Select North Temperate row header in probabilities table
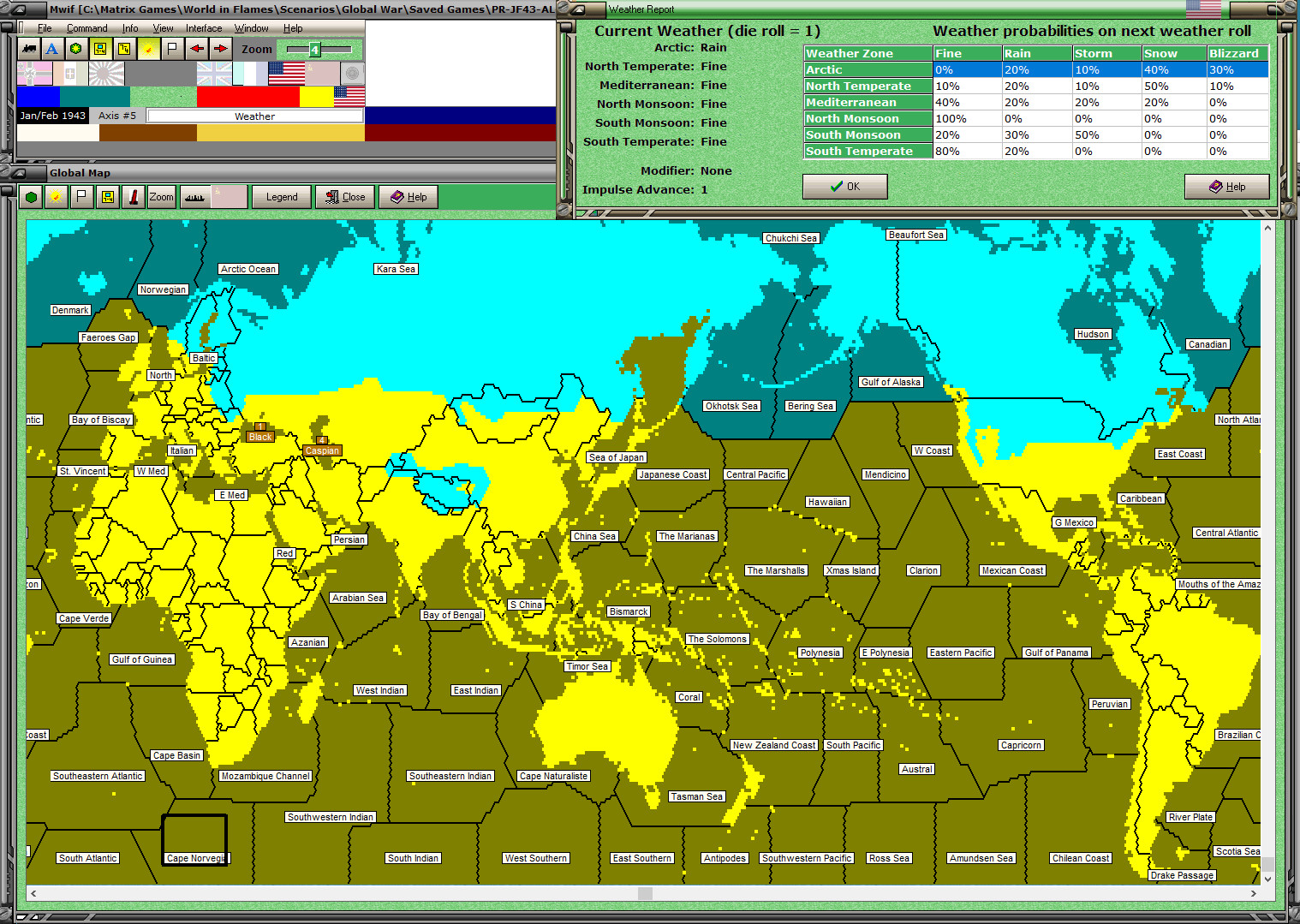Image resolution: width=1300 pixels, height=924 pixels. [x=868, y=86]
